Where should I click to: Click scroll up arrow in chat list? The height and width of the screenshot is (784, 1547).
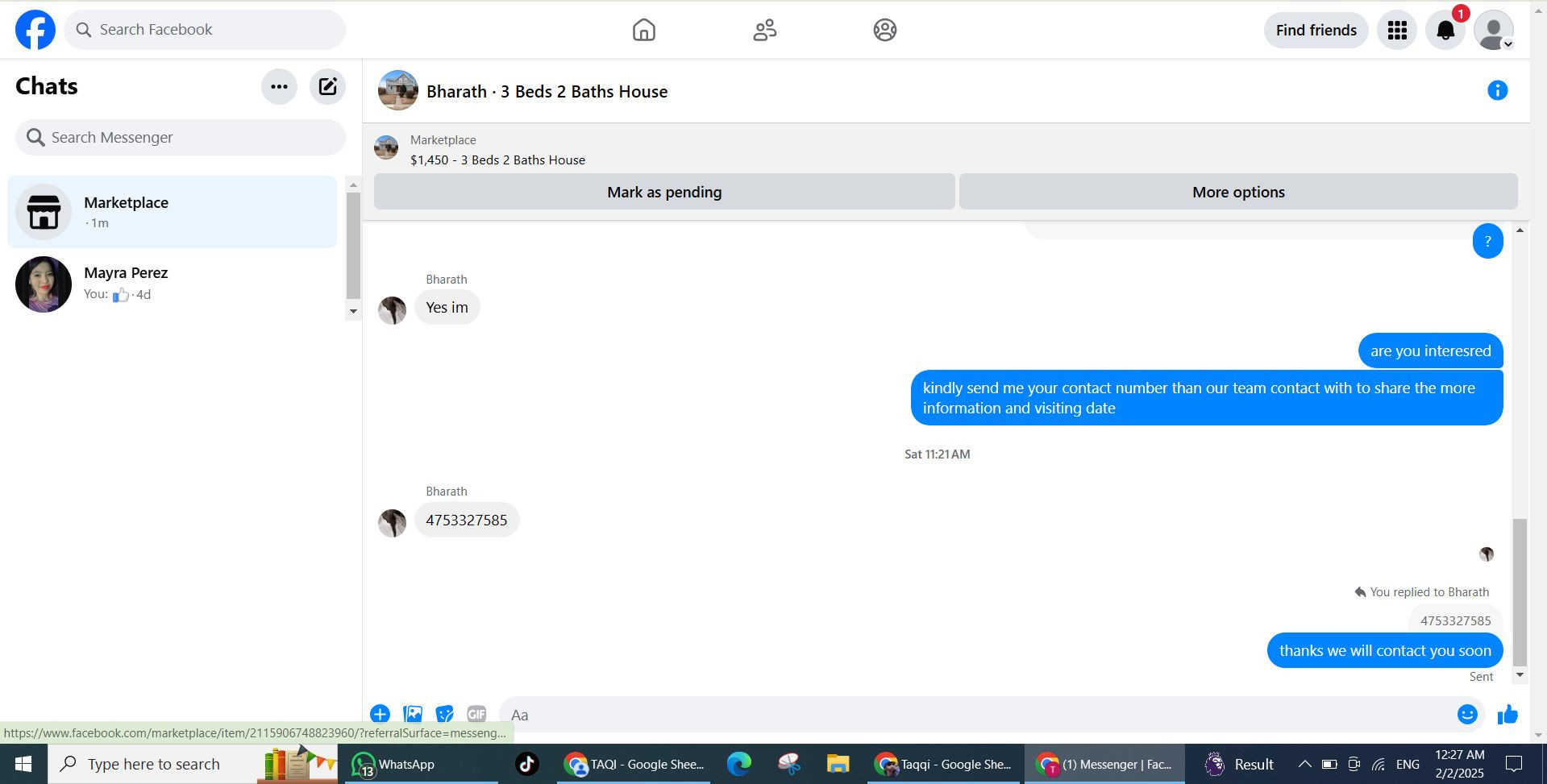coord(353,185)
